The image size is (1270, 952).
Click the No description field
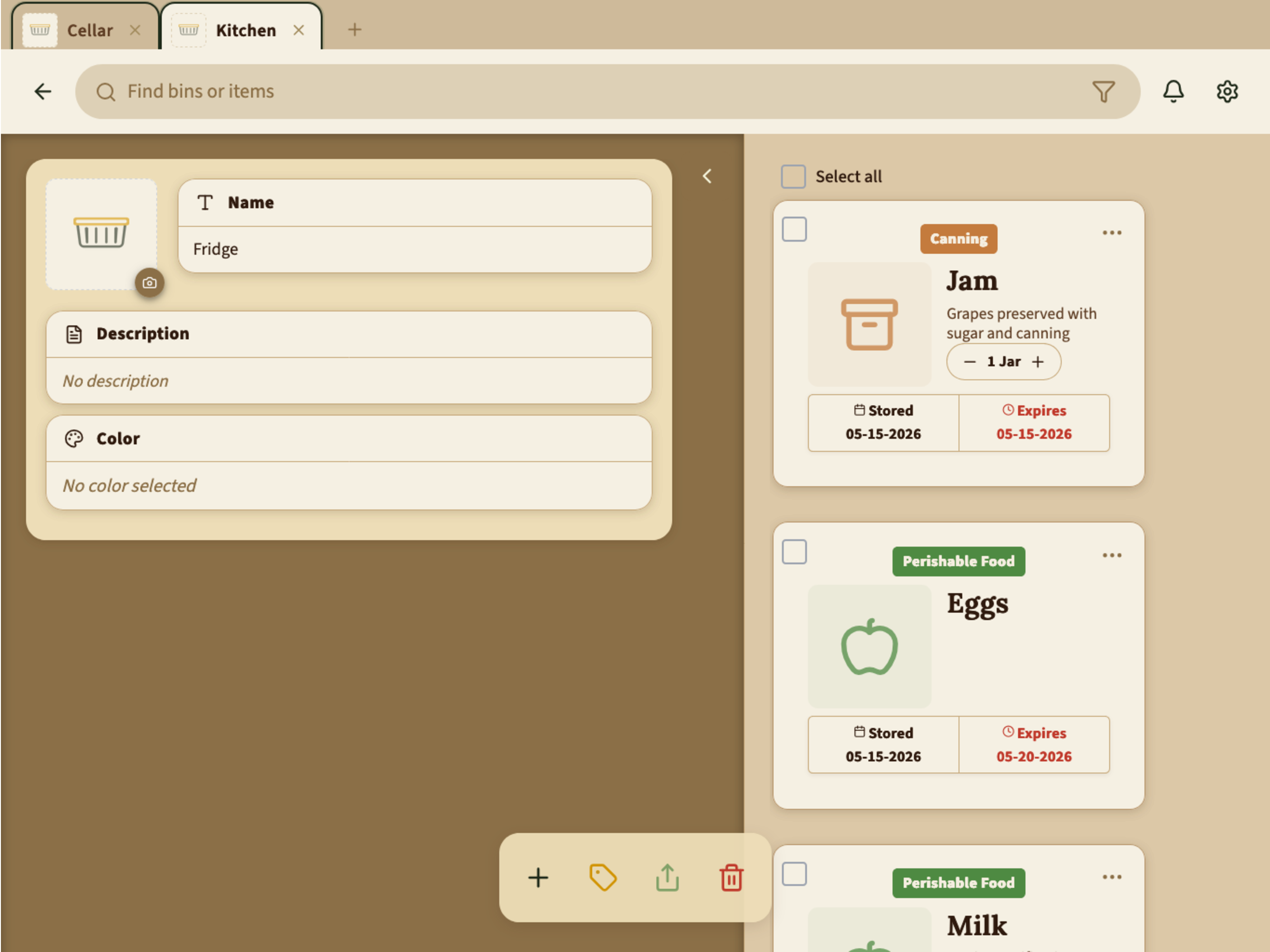tap(349, 381)
